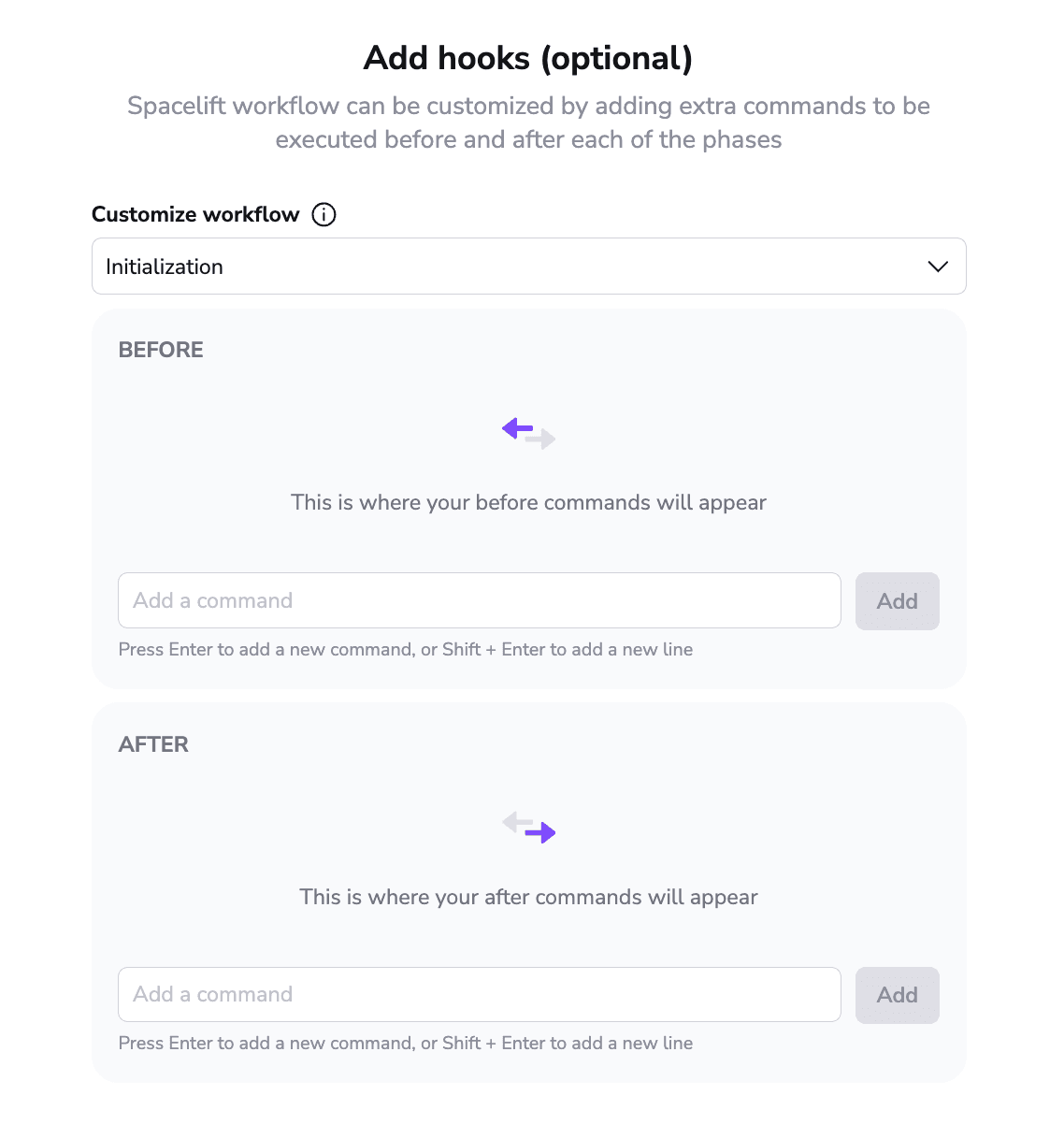Click the before commands placeholder message
The height and width of the screenshot is (1124, 1064).
point(528,502)
